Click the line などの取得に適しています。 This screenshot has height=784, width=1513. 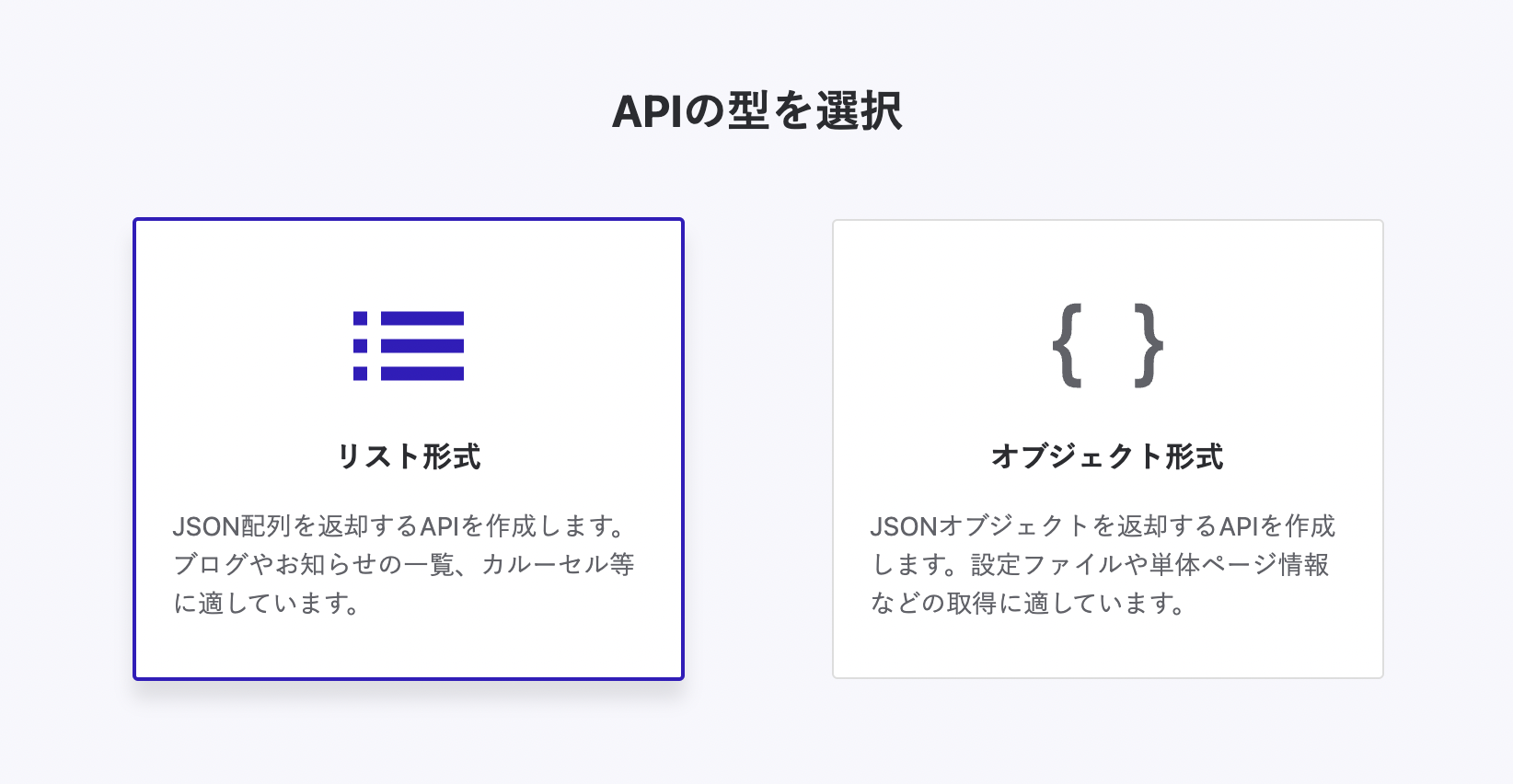click(x=1030, y=604)
